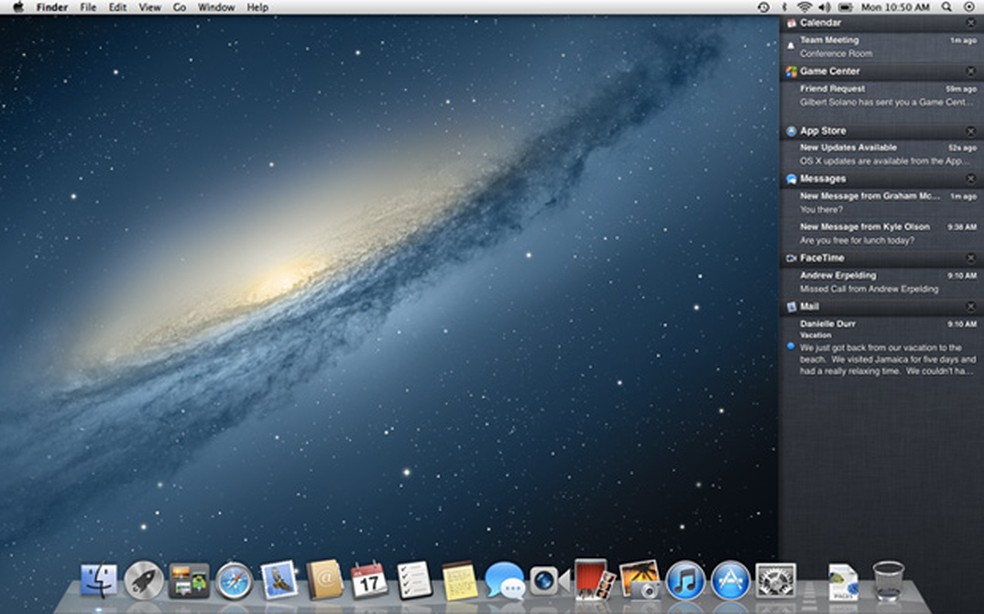
Task: Dismiss the Mail notification group
Action: (971, 306)
